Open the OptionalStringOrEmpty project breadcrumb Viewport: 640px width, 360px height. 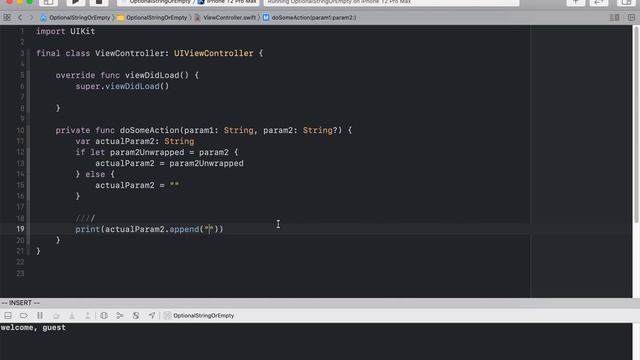76,18
